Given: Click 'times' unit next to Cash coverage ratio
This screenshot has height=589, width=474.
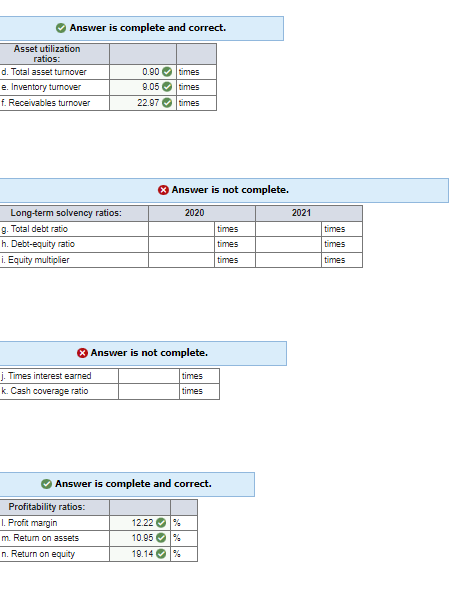Looking at the screenshot, I should (192, 391).
